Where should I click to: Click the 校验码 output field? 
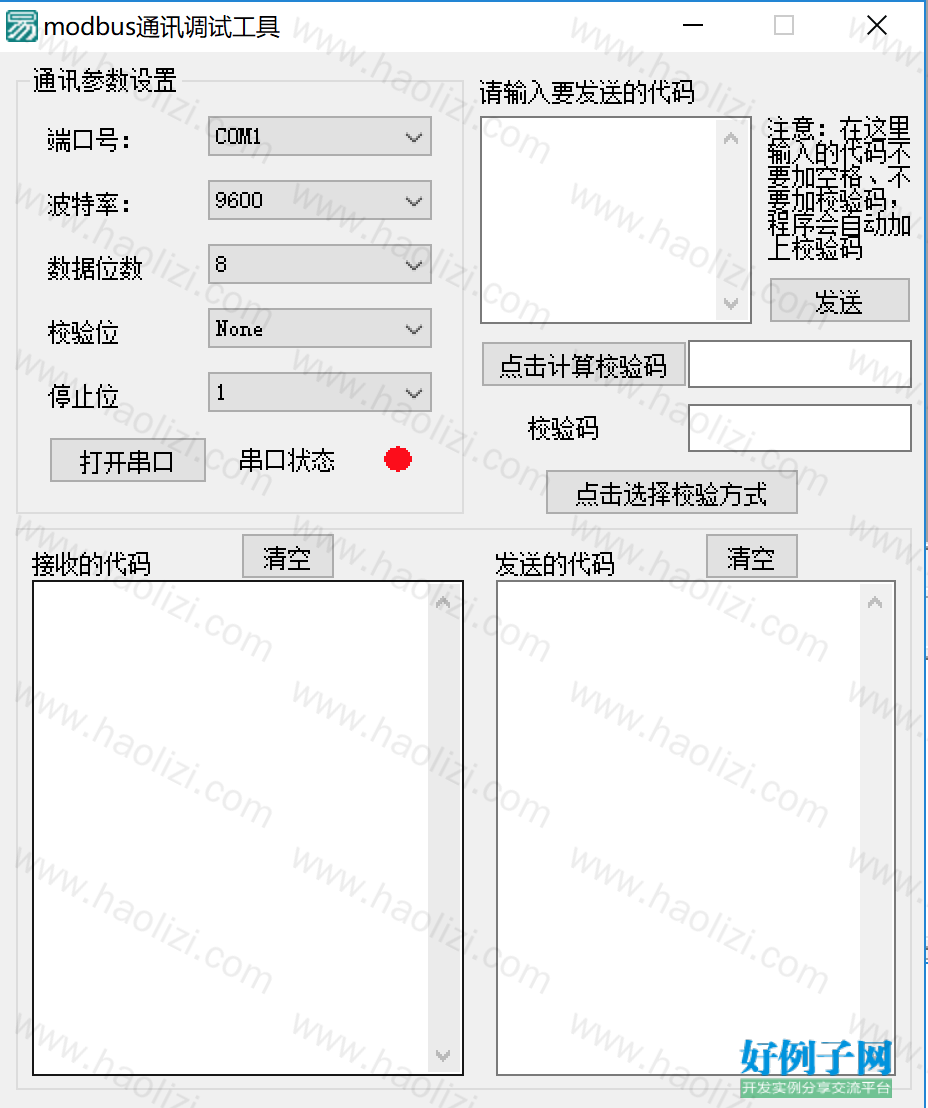[x=800, y=428]
